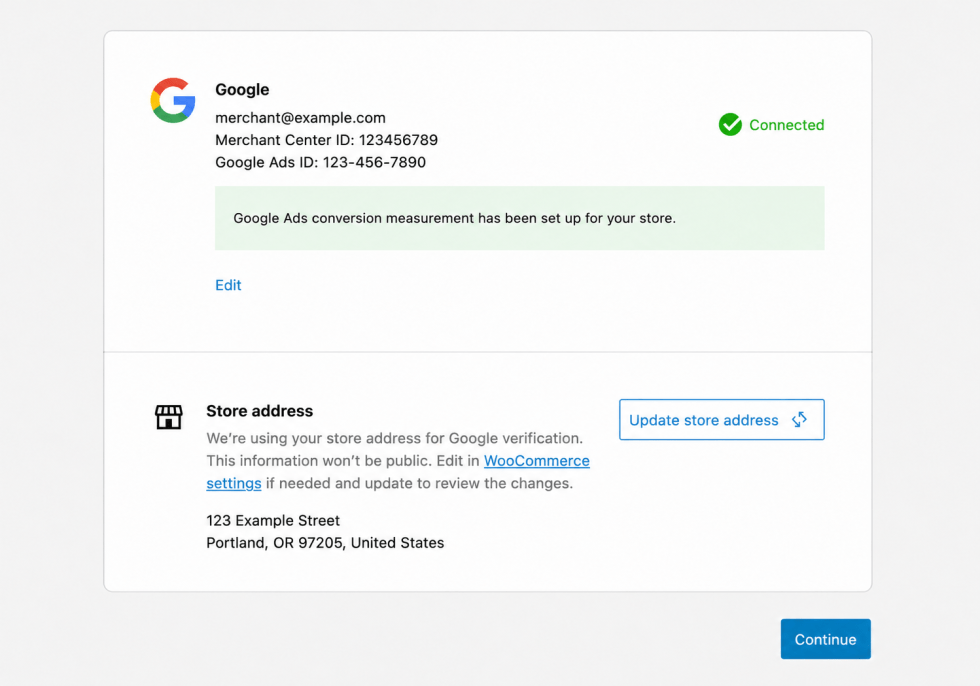Click the Update store address button
This screenshot has height=686, width=980.
[x=722, y=420]
